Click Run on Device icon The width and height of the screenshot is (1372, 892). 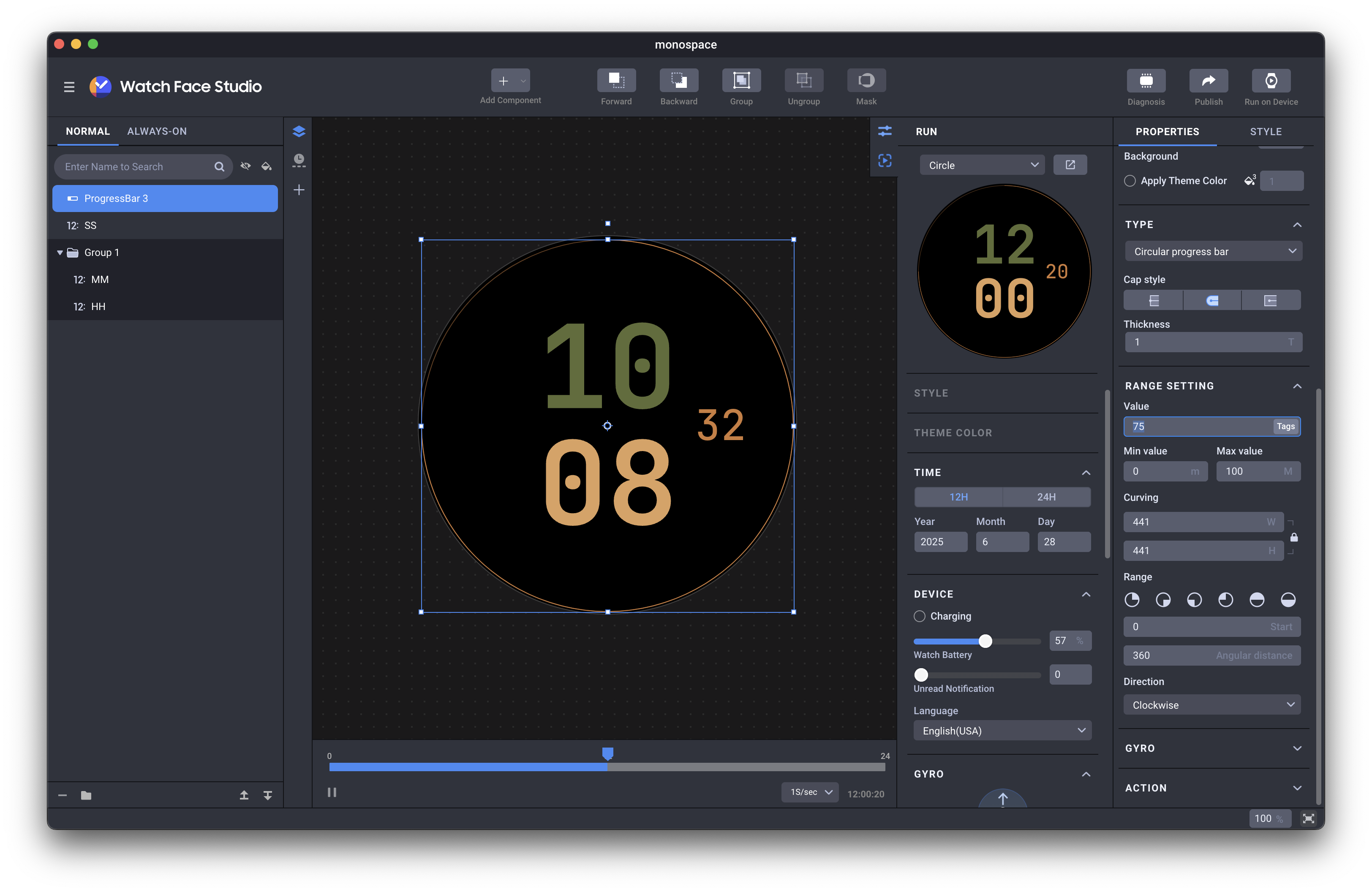1271,81
